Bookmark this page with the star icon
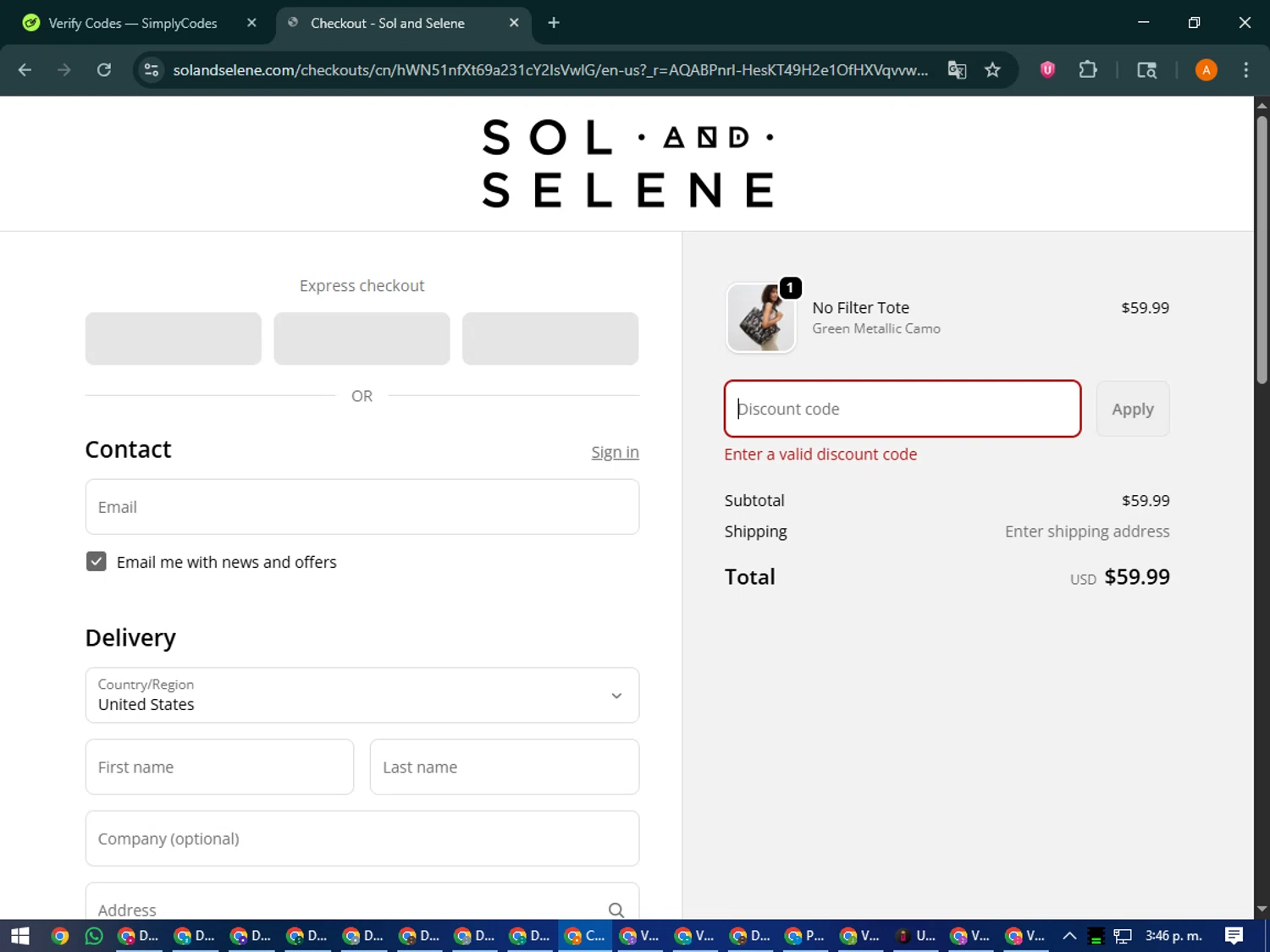Image resolution: width=1270 pixels, height=952 pixels. (x=992, y=70)
